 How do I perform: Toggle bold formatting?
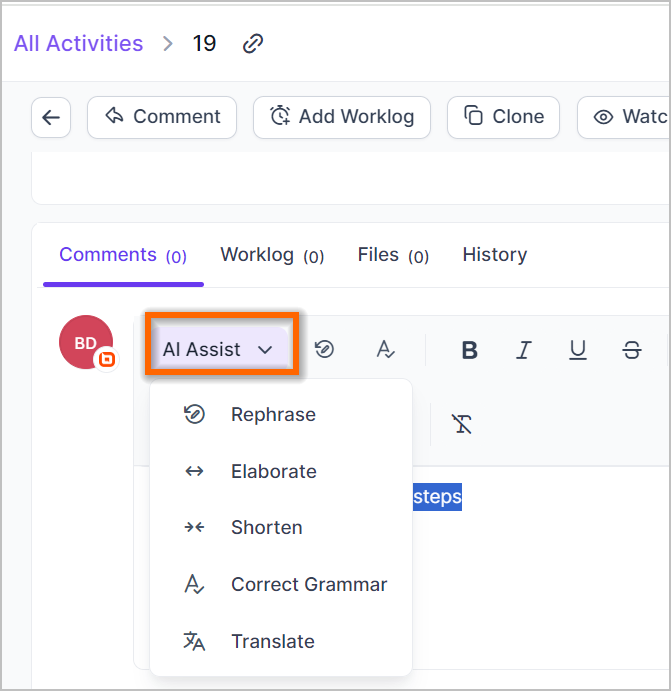coord(470,350)
